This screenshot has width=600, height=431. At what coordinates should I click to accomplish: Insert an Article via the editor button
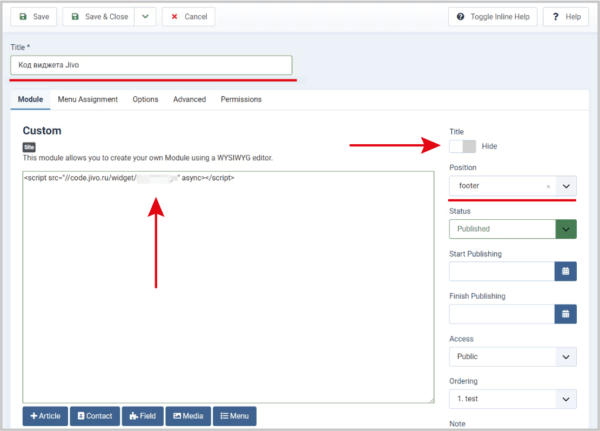45,416
